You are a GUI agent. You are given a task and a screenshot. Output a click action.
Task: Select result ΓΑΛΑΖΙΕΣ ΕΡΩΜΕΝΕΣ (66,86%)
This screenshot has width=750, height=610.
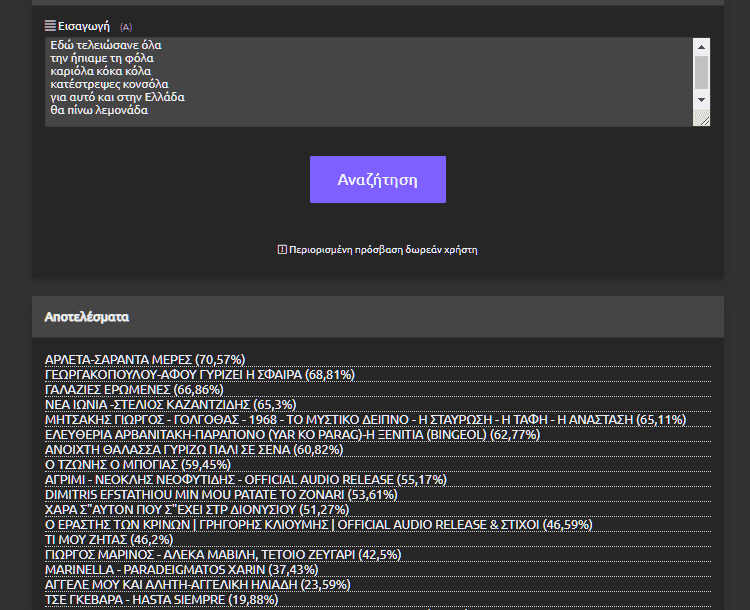point(134,389)
